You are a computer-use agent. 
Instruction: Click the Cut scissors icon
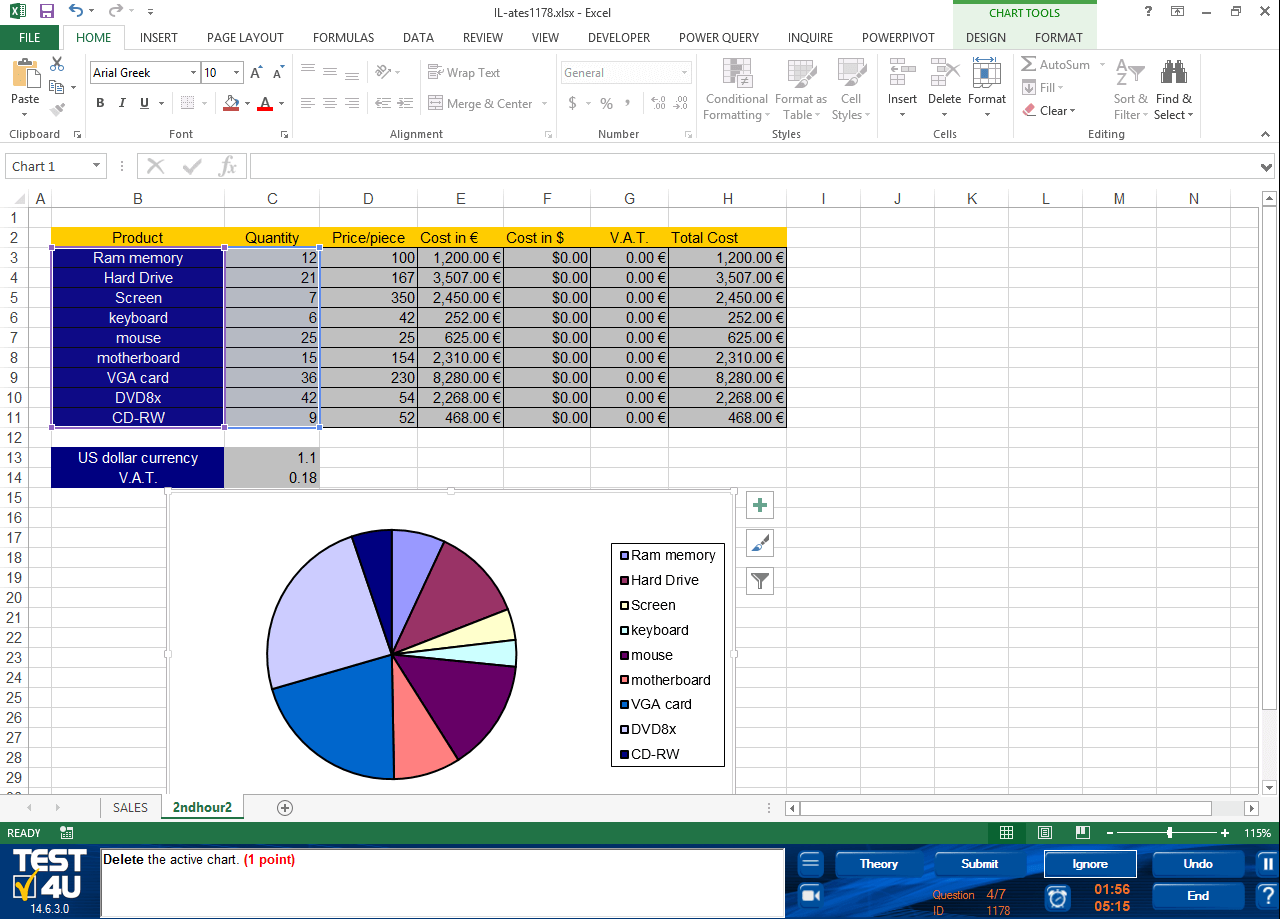(x=57, y=64)
